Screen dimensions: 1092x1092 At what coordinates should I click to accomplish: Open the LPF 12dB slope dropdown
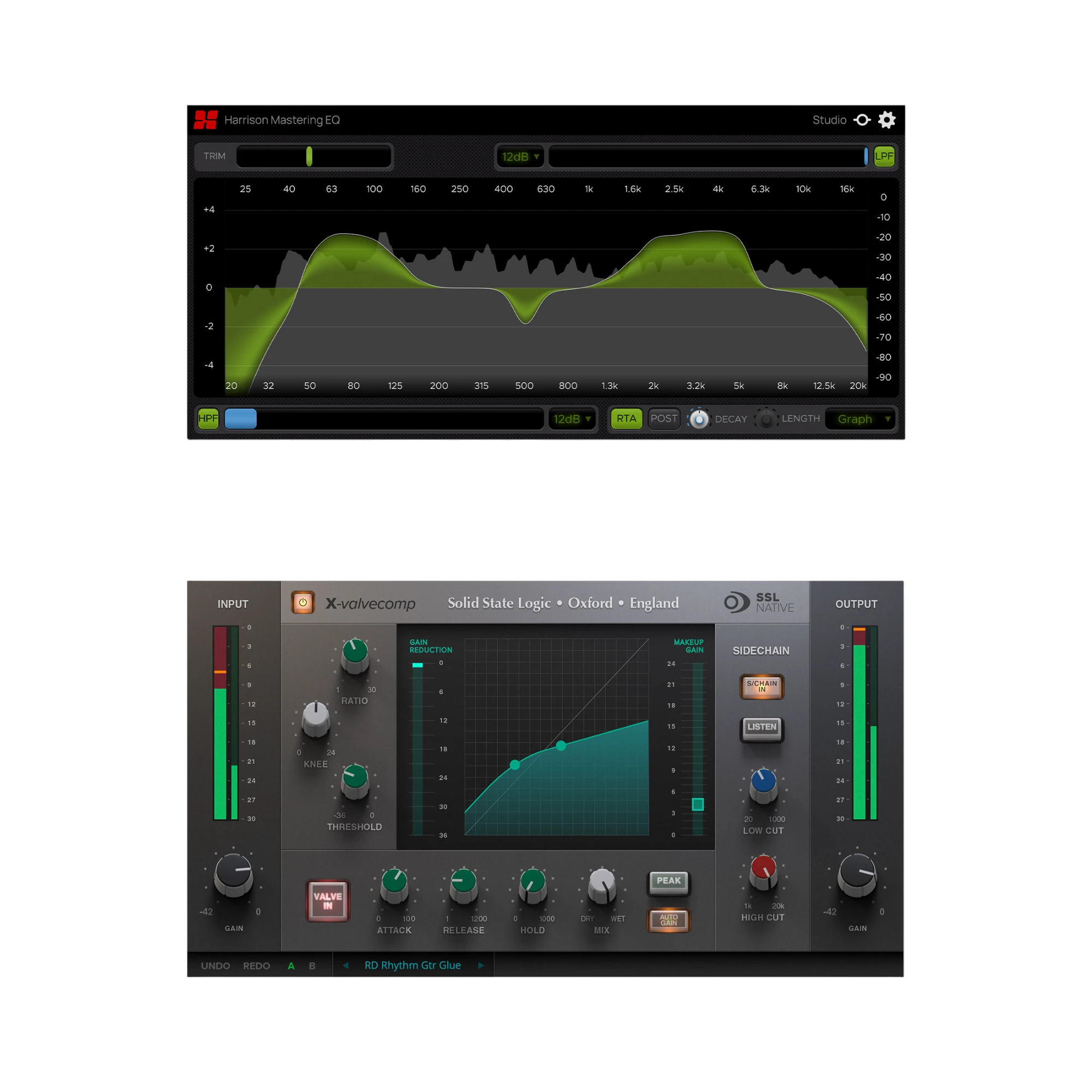tap(520, 157)
